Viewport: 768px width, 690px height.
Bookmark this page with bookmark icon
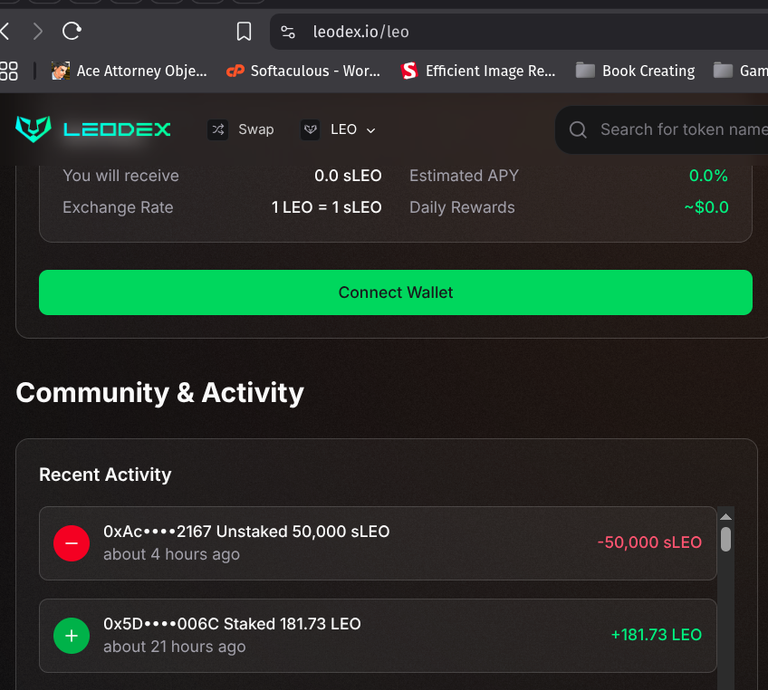(244, 31)
